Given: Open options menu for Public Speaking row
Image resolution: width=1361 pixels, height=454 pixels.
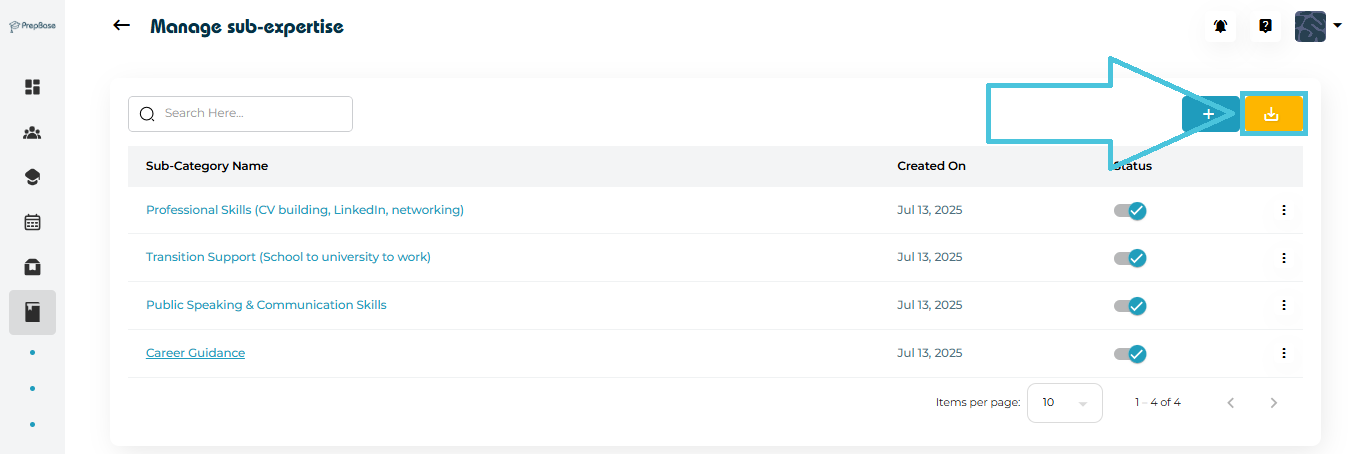Looking at the screenshot, I should (1284, 305).
